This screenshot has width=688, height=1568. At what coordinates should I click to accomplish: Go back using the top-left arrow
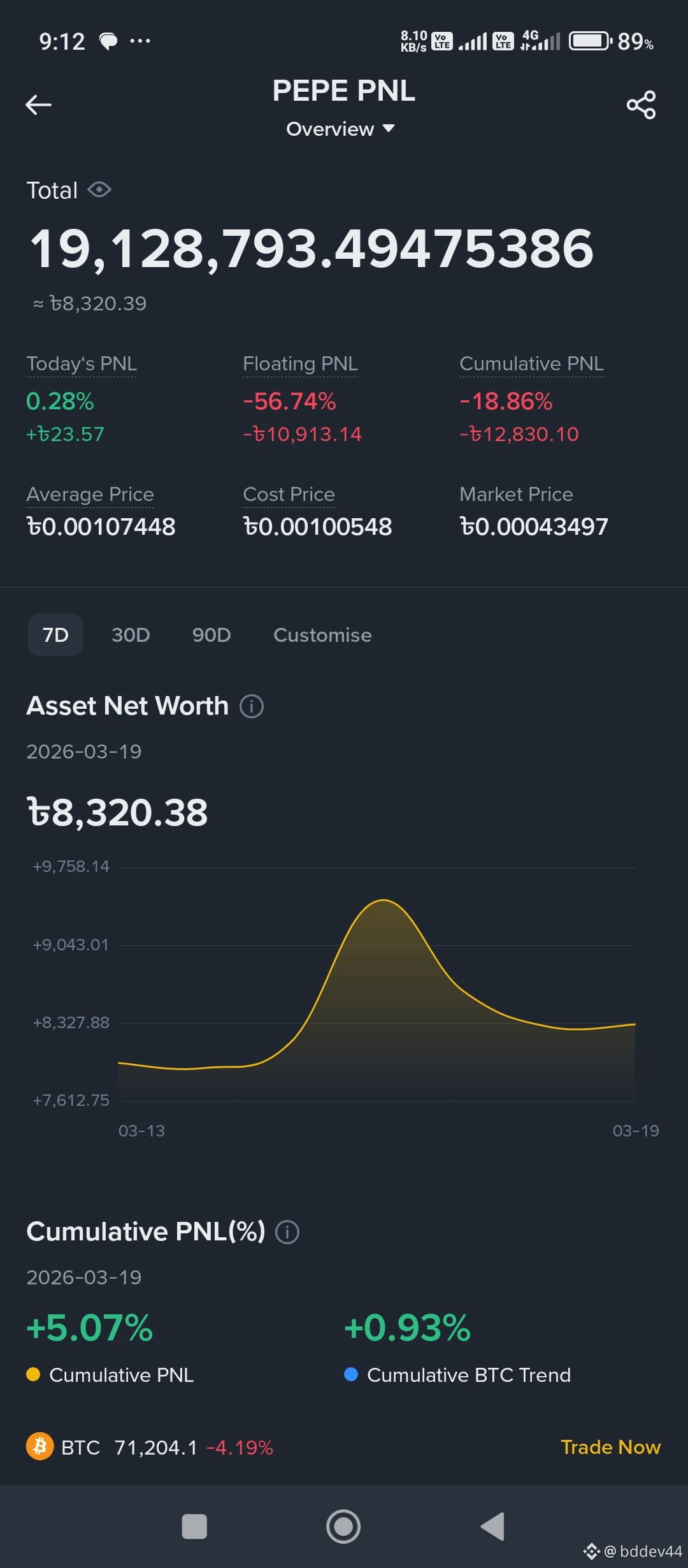click(x=38, y=105)
